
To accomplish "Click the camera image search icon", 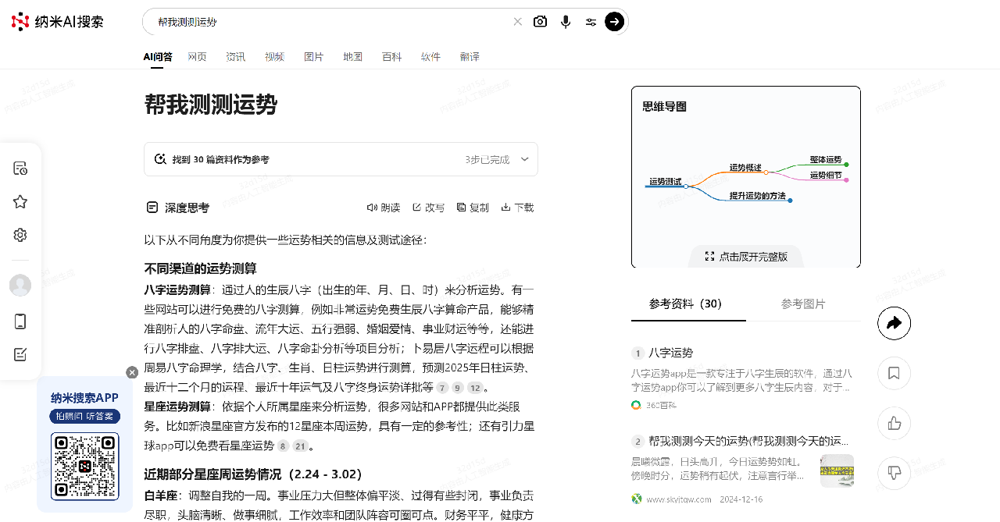I will coord(540,22).
